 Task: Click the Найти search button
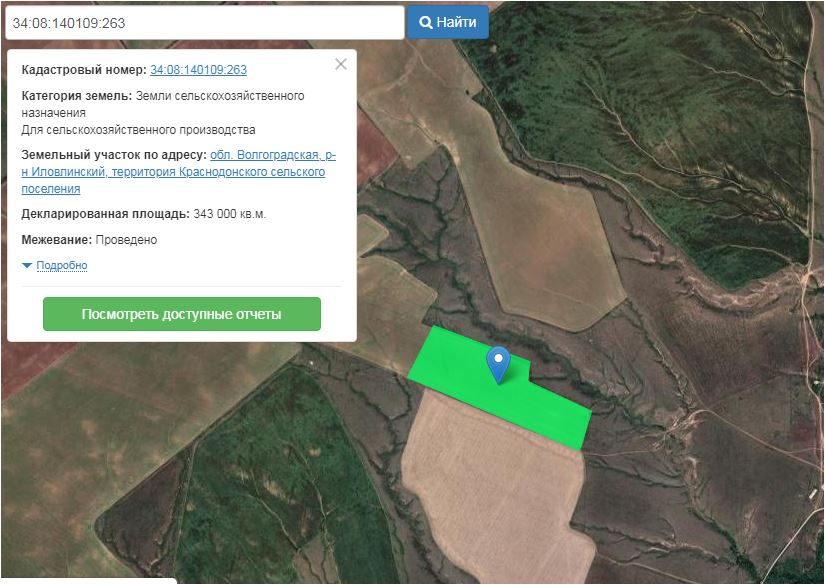tap(447, 22)
